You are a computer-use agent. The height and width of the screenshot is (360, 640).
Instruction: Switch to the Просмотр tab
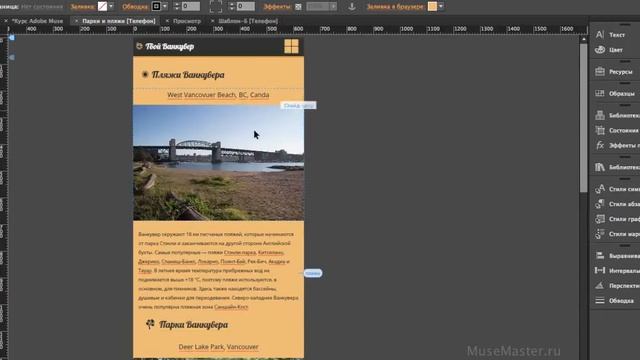pos(187,21)
